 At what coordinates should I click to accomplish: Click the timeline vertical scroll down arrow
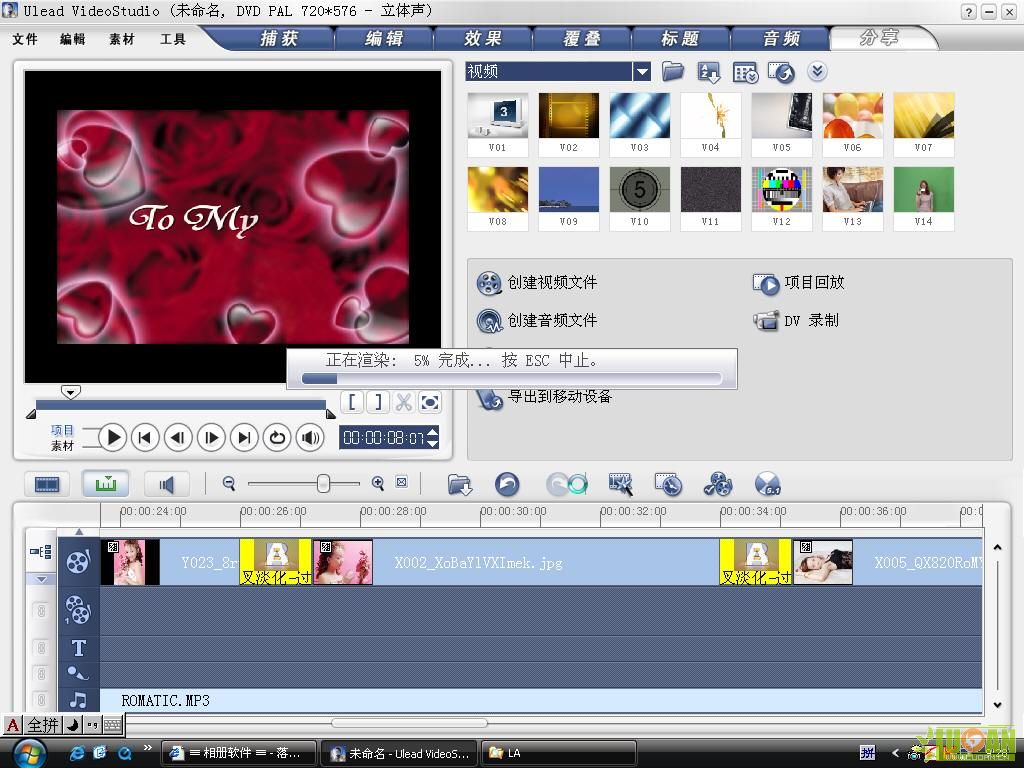997,705
